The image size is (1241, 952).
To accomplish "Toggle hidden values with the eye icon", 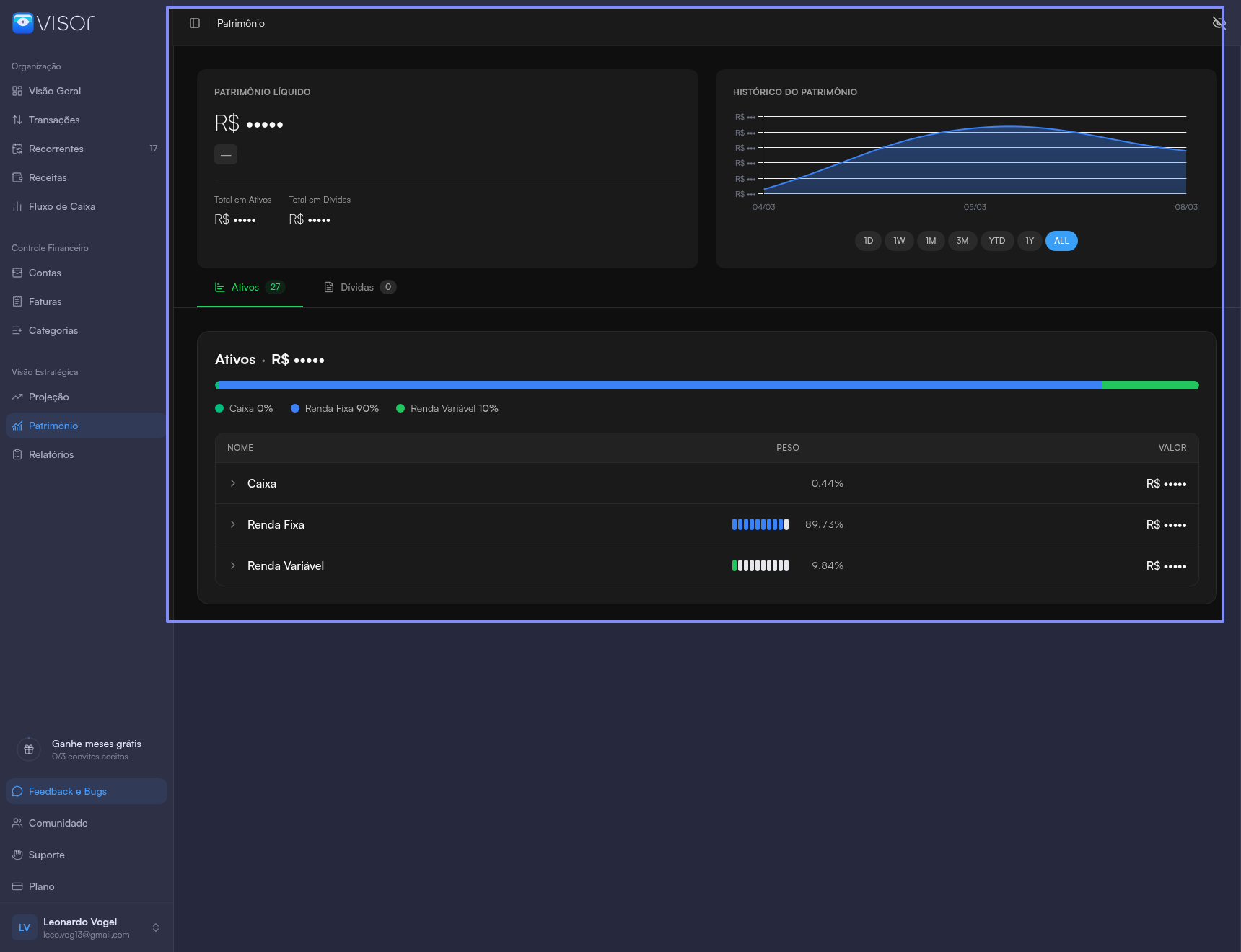I will pos(1219,23).
